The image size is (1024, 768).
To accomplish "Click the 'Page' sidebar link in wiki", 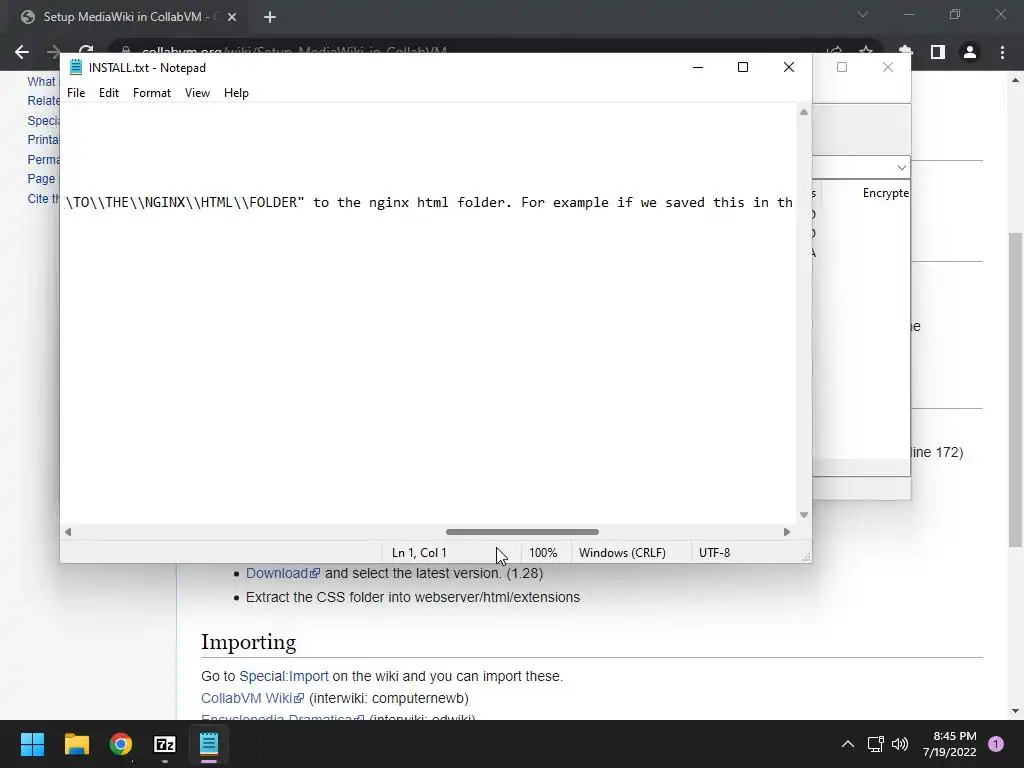I will [42, 179].
